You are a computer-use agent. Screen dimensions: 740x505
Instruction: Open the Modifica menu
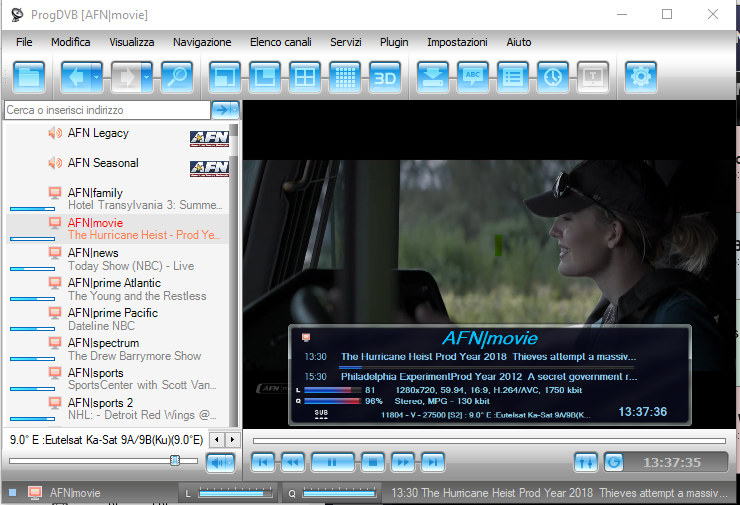tap(71, 42)
